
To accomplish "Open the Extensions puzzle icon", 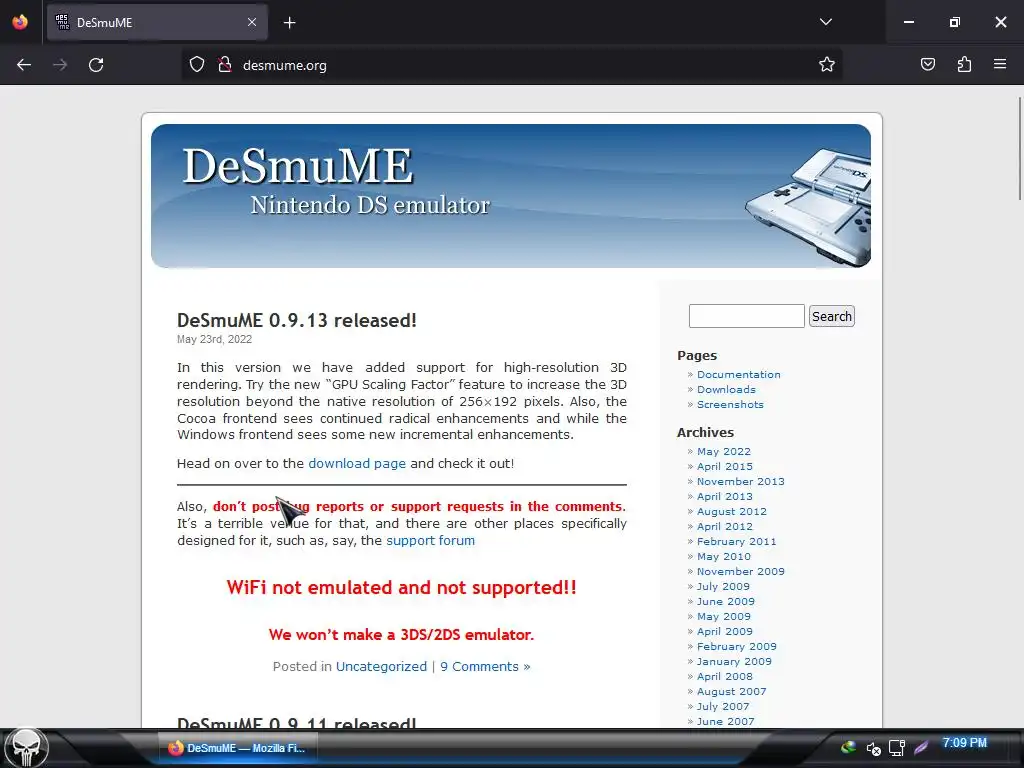I will [964, 65].
